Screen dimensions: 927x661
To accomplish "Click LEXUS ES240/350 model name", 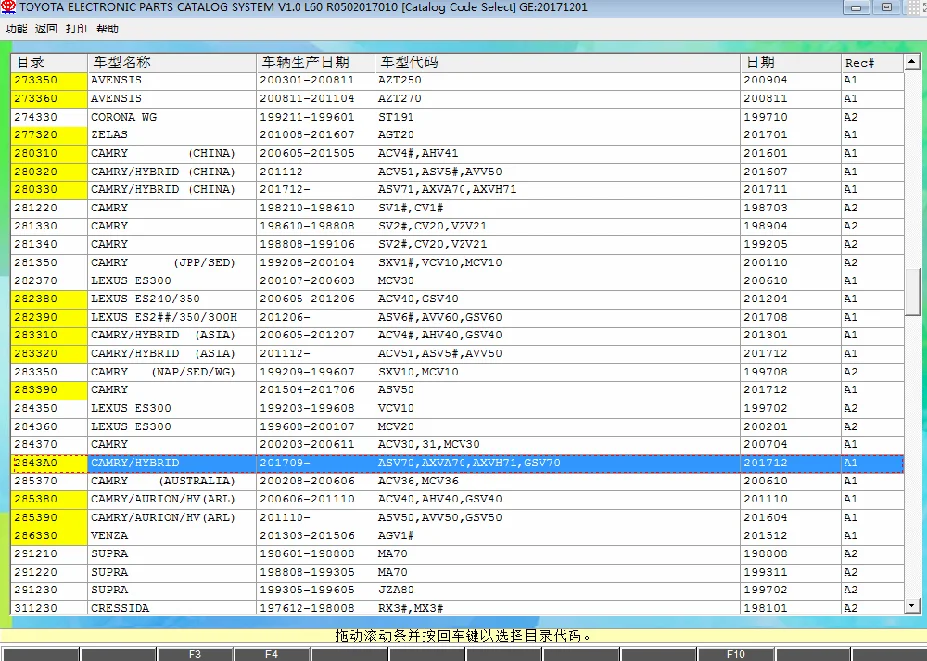I will [145, 299].
